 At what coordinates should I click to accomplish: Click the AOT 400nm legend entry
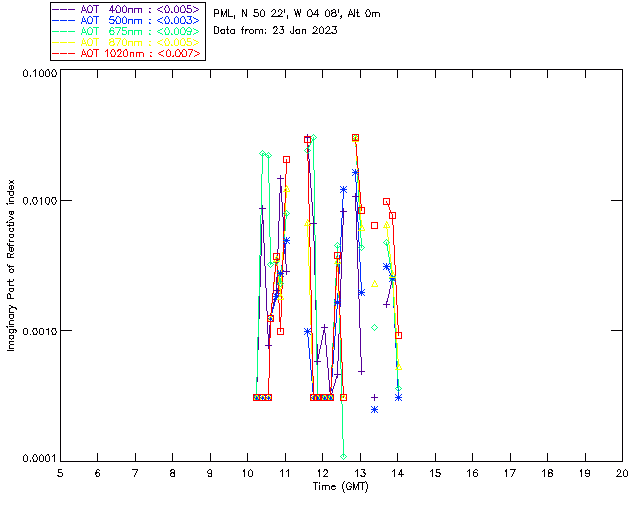[x=127, y=9]
